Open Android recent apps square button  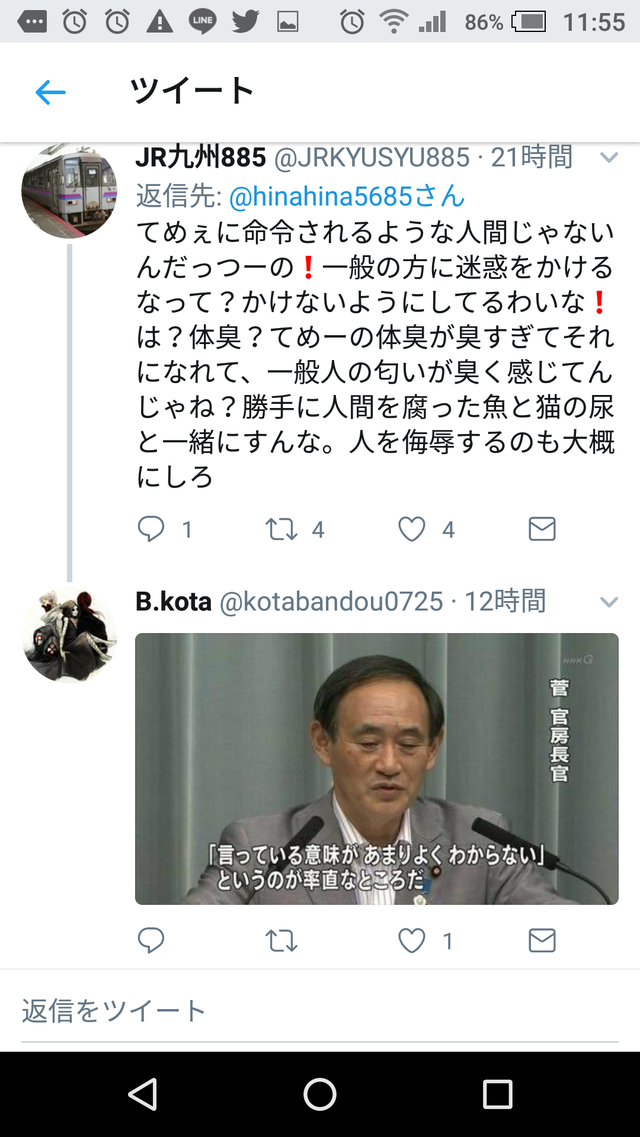[x=497, y=1094]
